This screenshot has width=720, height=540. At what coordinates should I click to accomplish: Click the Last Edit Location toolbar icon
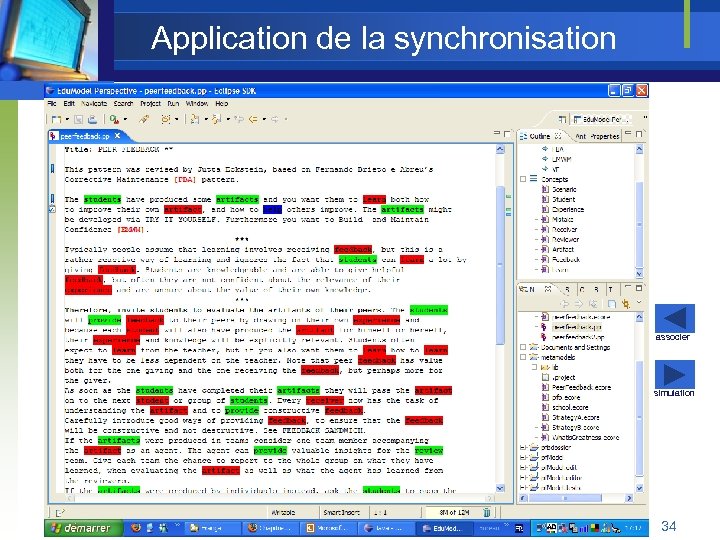239,119
